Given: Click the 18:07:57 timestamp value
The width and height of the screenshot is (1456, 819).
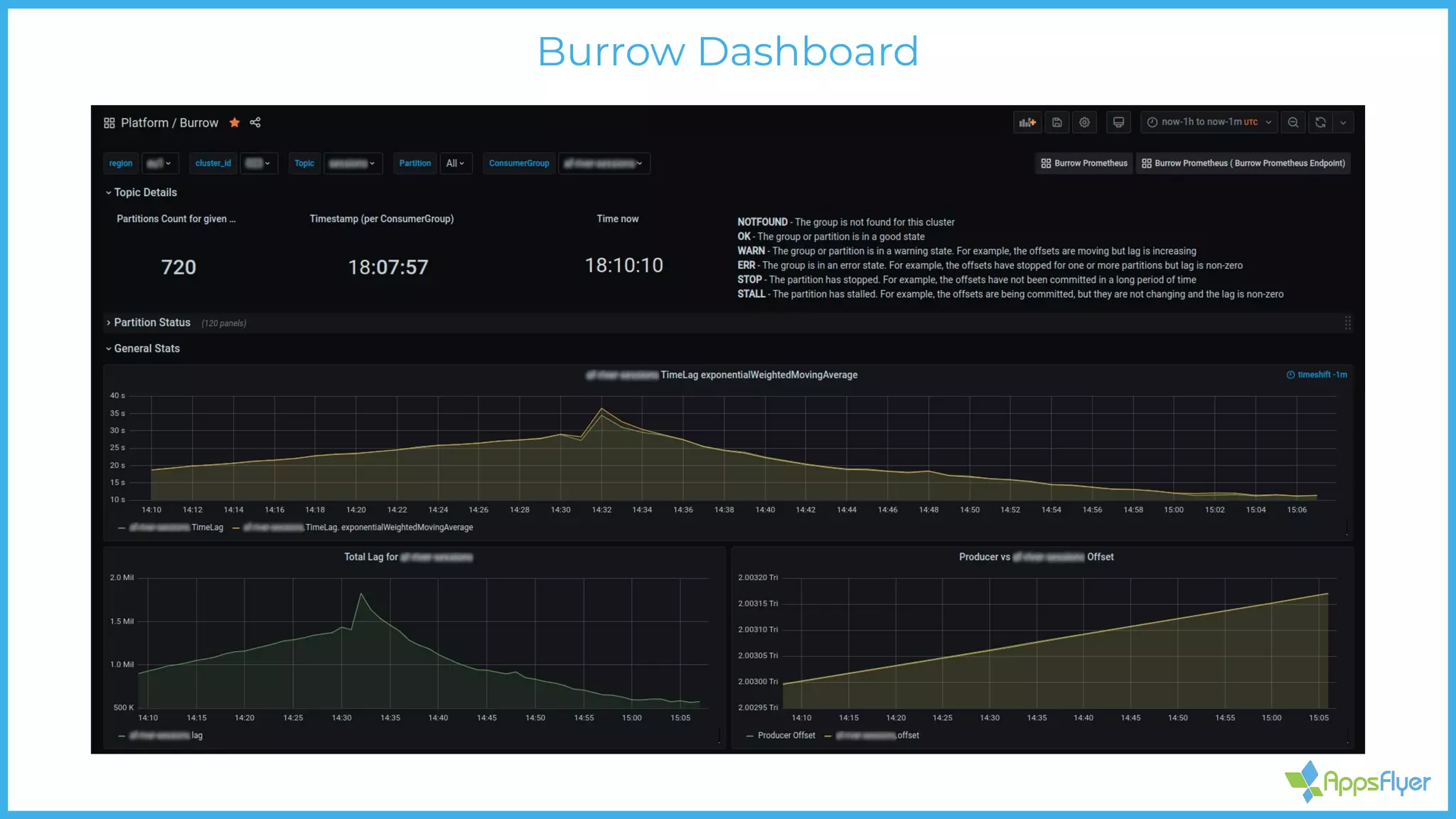Looking at the screenshot, I should [x=388, y=267].
